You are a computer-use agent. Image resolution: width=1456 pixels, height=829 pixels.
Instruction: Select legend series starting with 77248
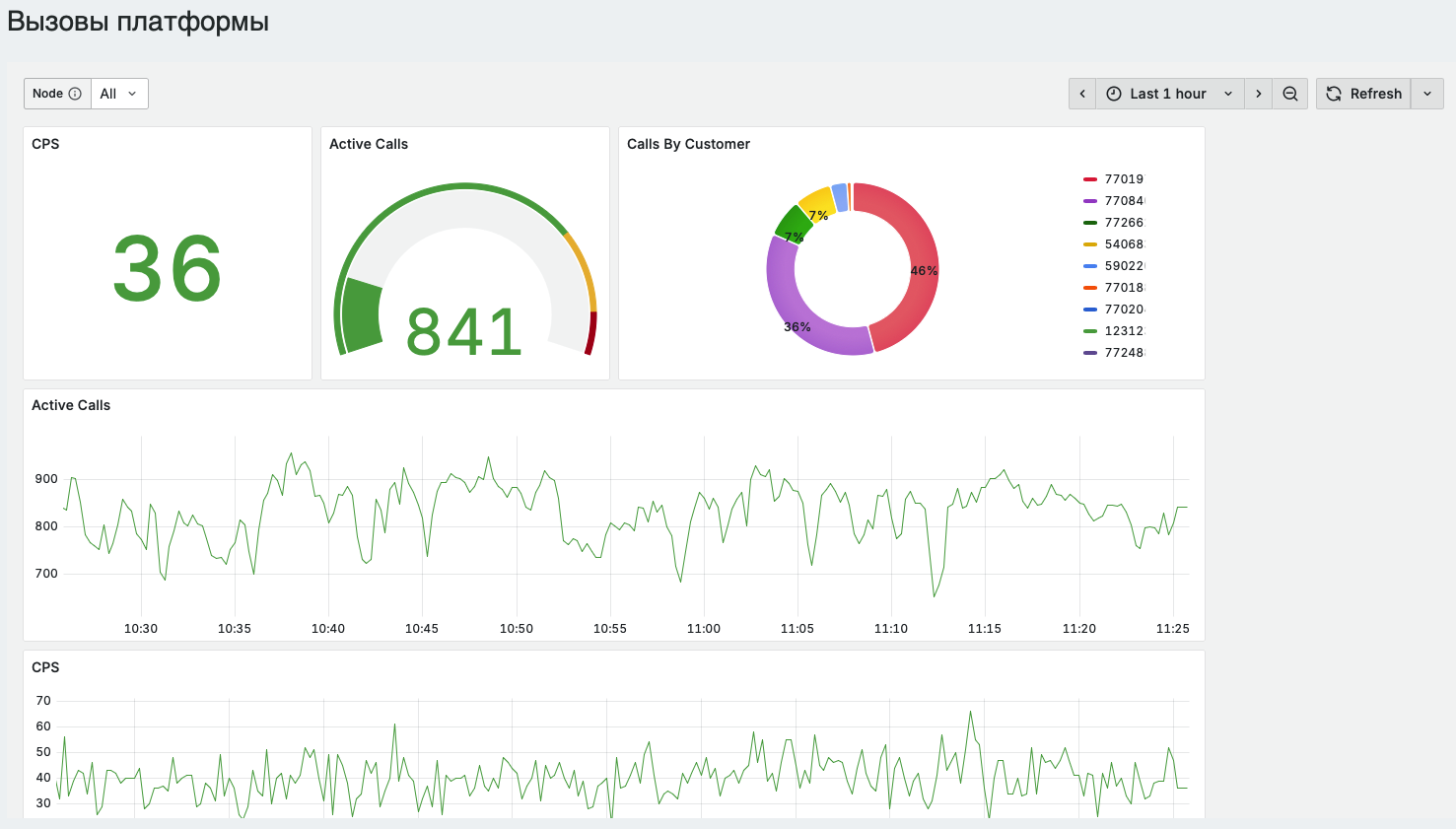1124,353
